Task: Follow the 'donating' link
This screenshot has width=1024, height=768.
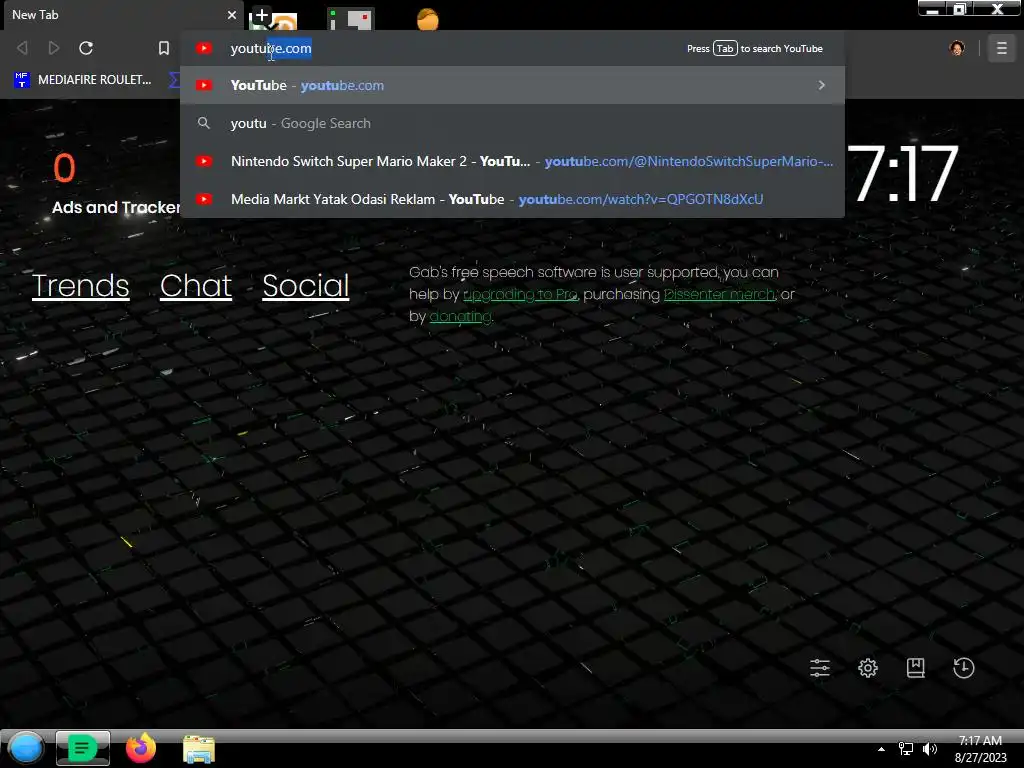Action: (460, 317)
